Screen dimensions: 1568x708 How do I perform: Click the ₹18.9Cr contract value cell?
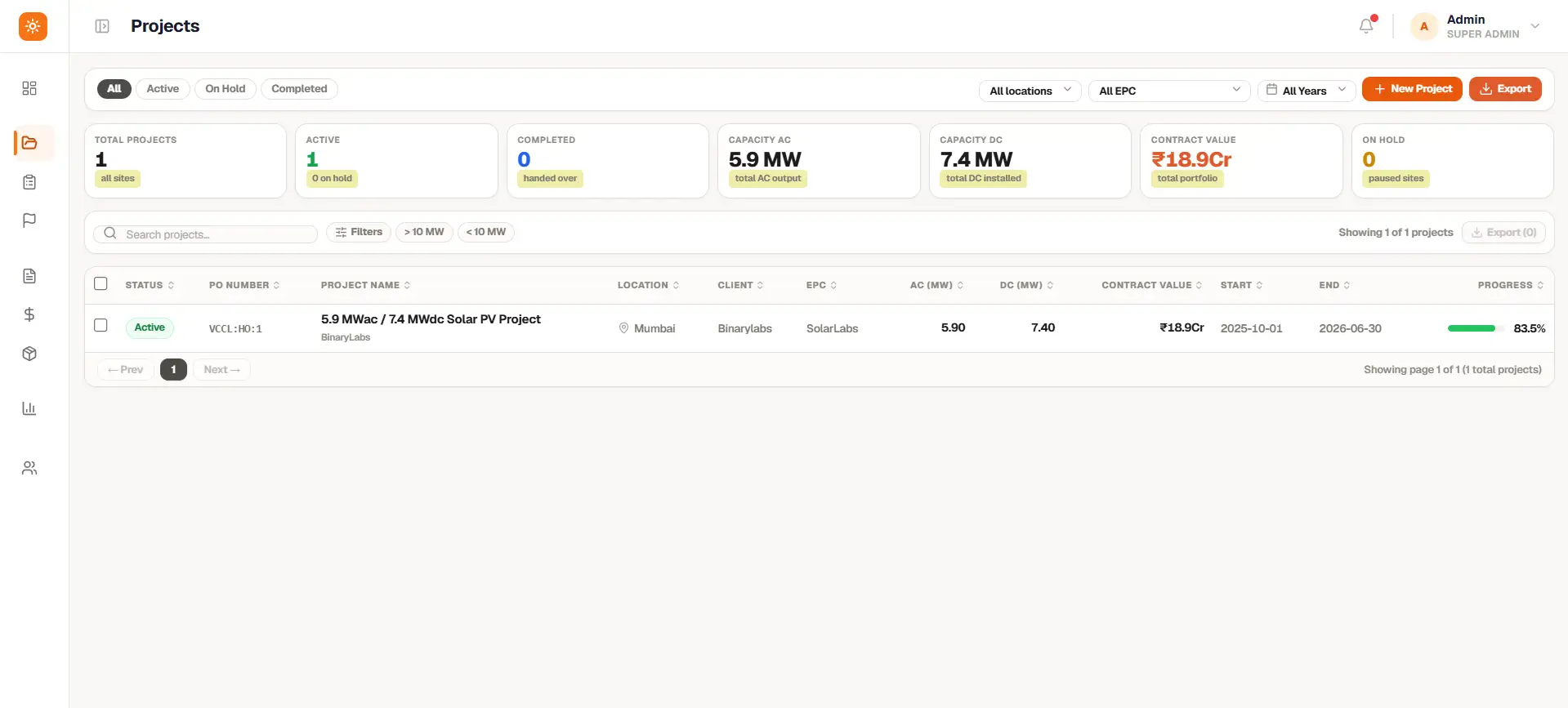pyautogui.click(x=1182, y=327)
